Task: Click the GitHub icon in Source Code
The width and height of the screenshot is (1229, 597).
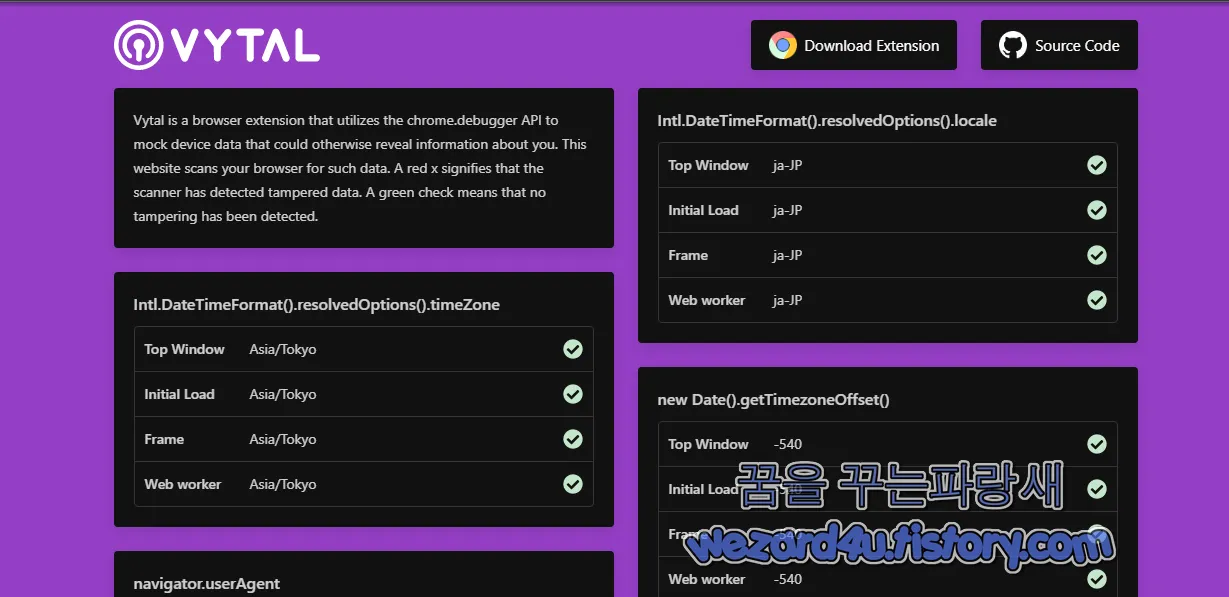Action: (1013, 45)
